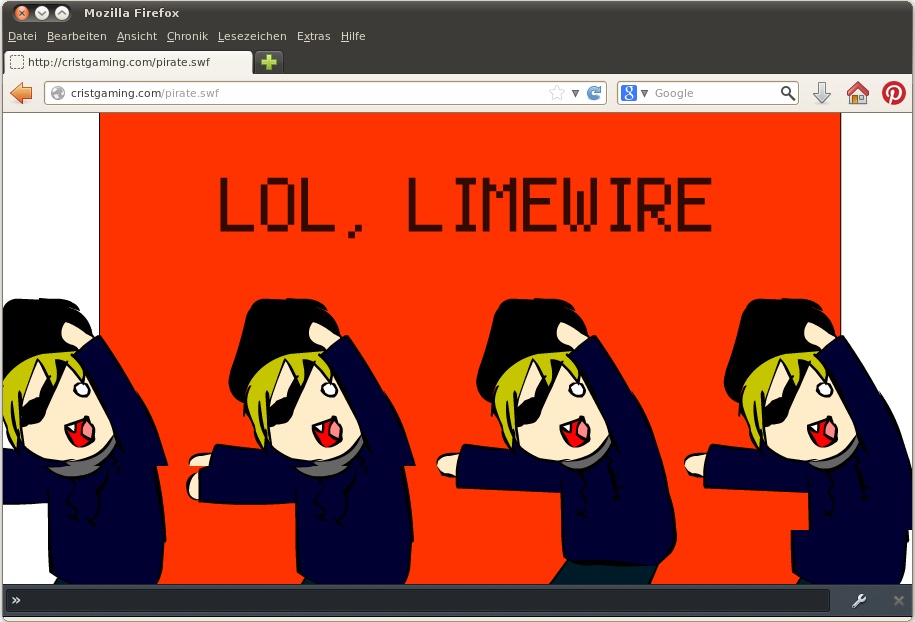The width and height of the screenshot is (915, 622).
Task: Open the Chronik menu
Action: point(187,36)
